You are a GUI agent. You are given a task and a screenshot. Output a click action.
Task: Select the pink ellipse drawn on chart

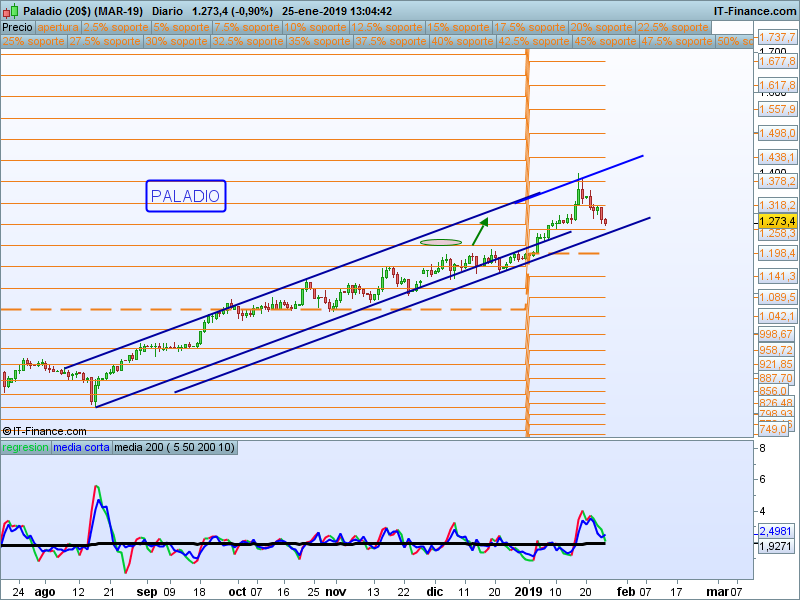[441, 242]
